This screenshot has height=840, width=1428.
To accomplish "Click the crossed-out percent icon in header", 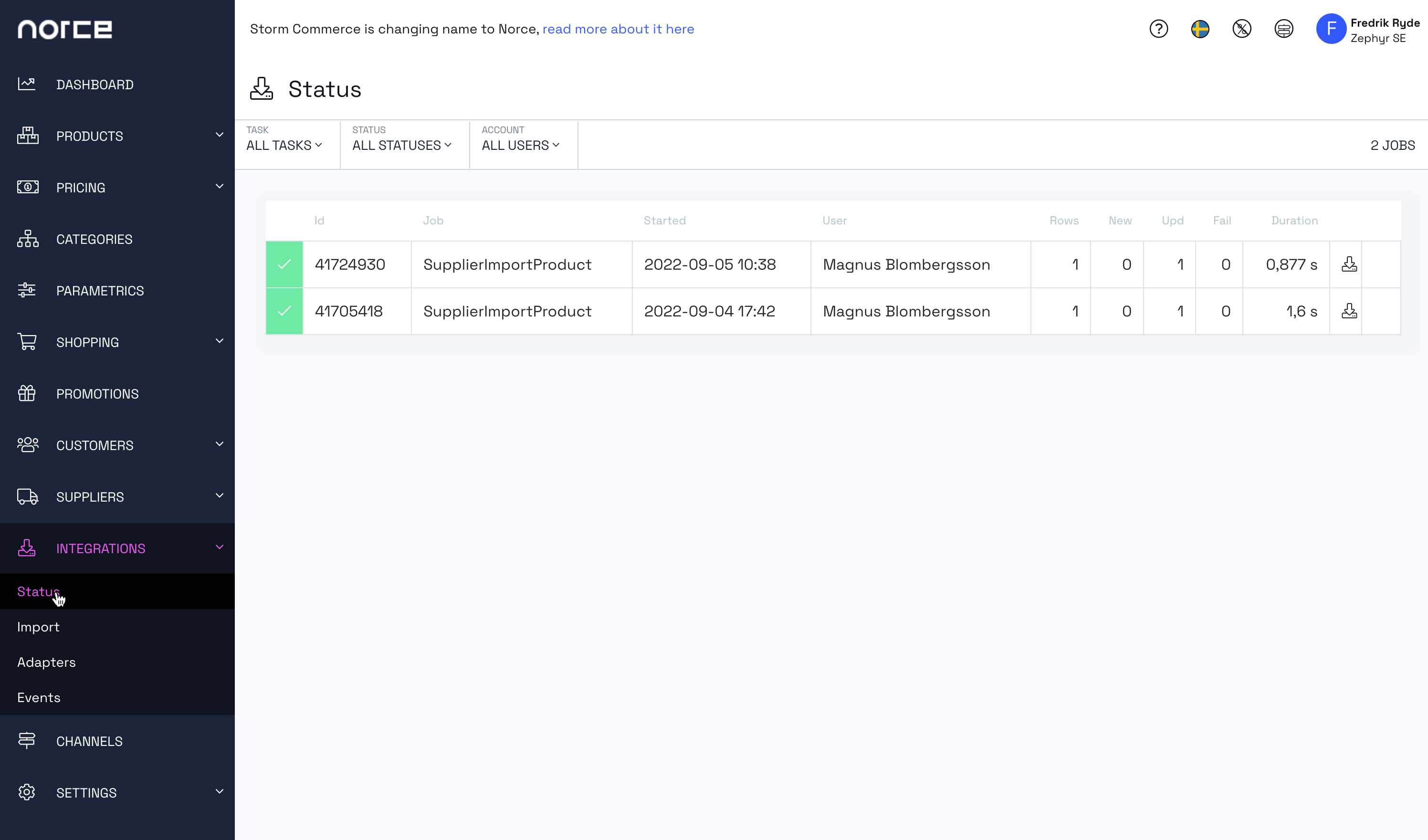I will coord(1241,29).
